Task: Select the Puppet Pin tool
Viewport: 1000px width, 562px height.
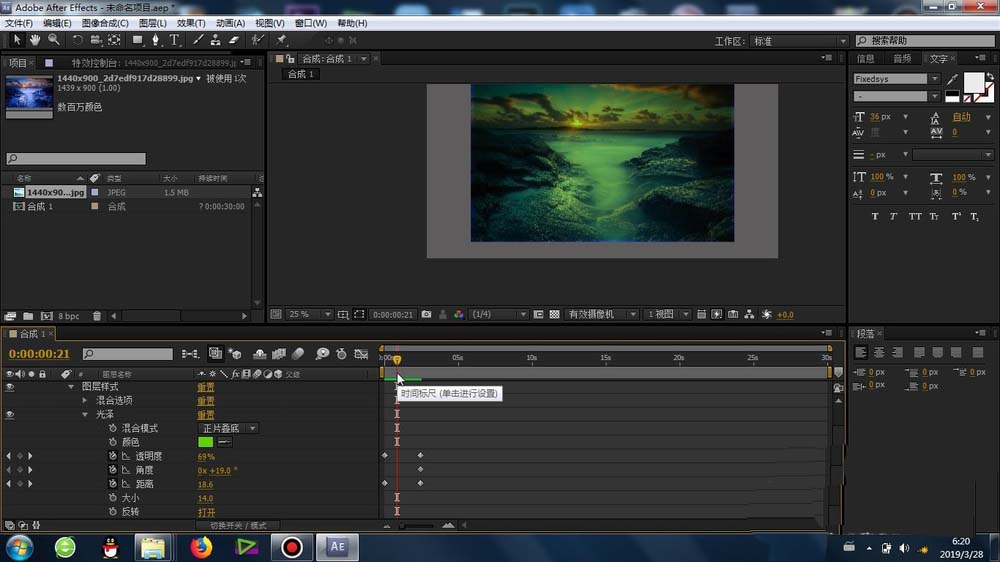Action: pyautogui.click(x=281, y=40)
